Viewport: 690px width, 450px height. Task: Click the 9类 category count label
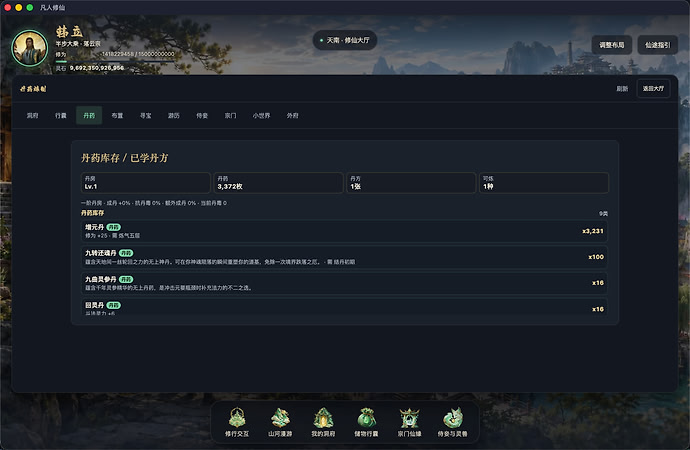(x=603, y=213)
